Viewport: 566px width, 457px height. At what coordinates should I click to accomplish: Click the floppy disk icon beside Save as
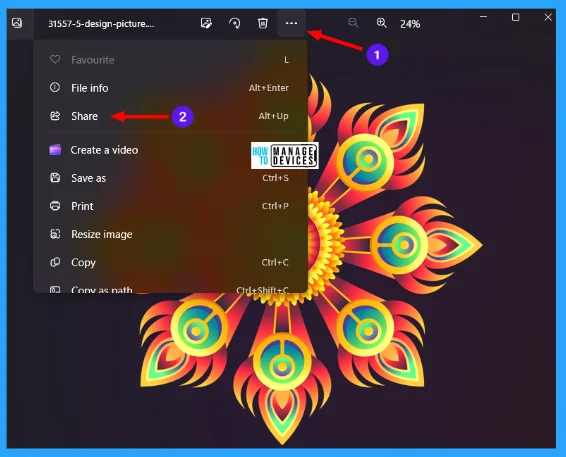(x=55, y=178)
